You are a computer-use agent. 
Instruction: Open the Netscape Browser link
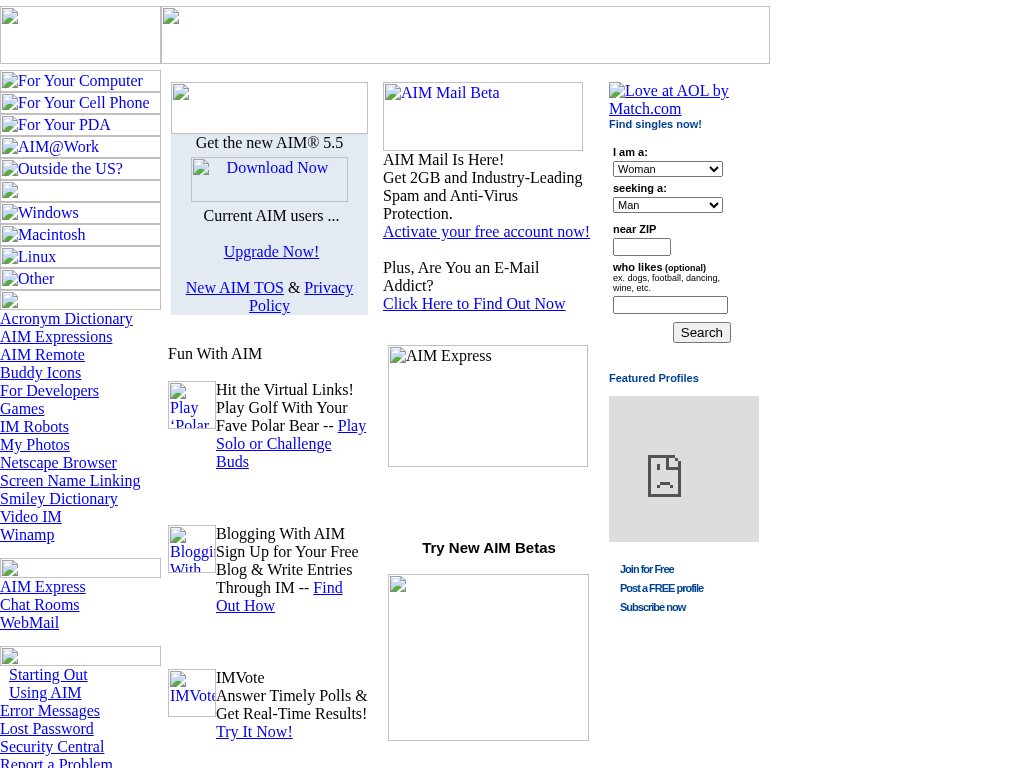58,462
